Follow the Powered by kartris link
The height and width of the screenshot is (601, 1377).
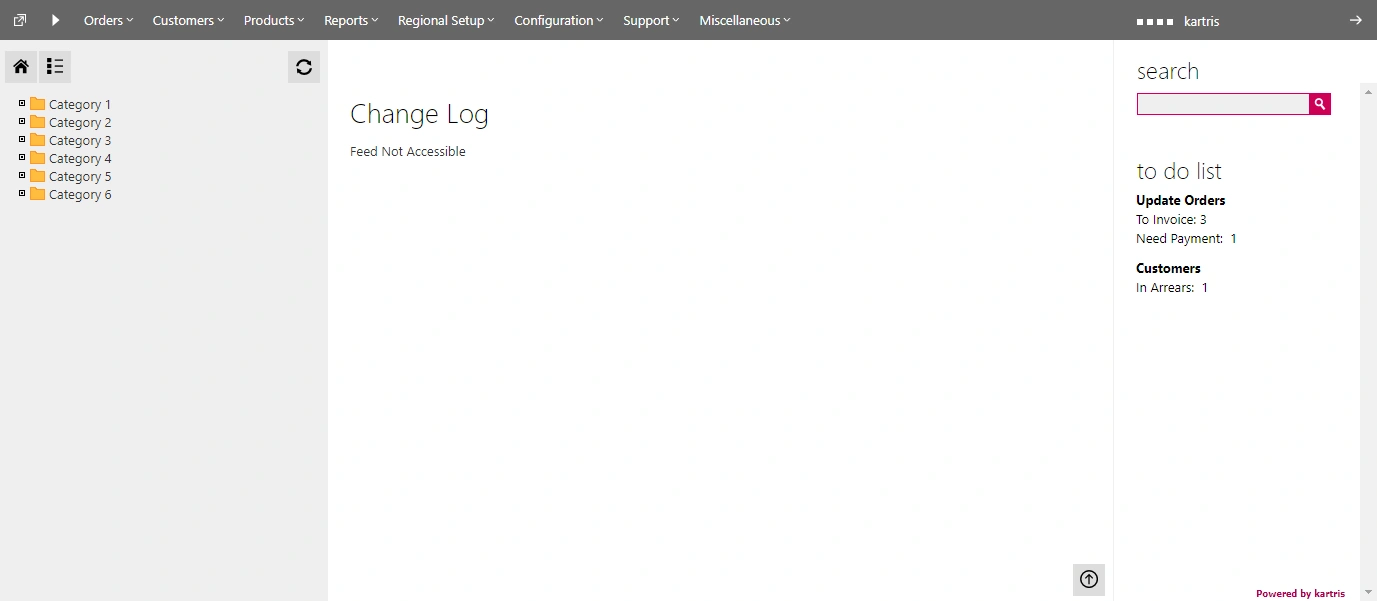click(x=1300, y=593)
